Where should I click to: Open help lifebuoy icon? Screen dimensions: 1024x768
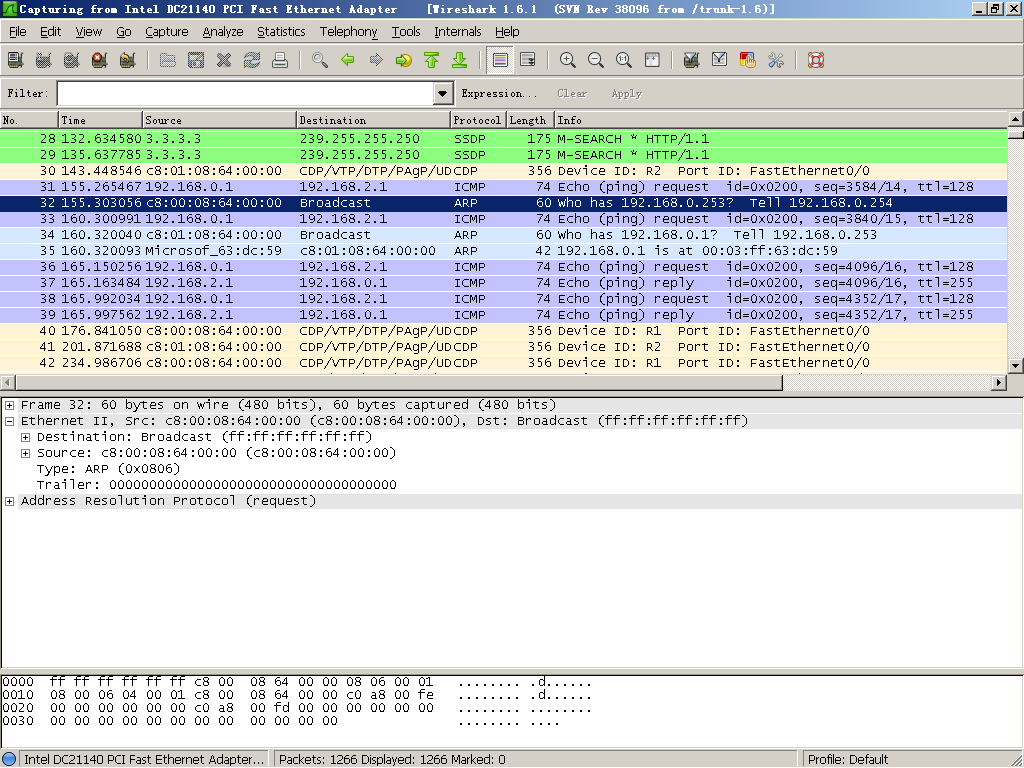(816, 60)
